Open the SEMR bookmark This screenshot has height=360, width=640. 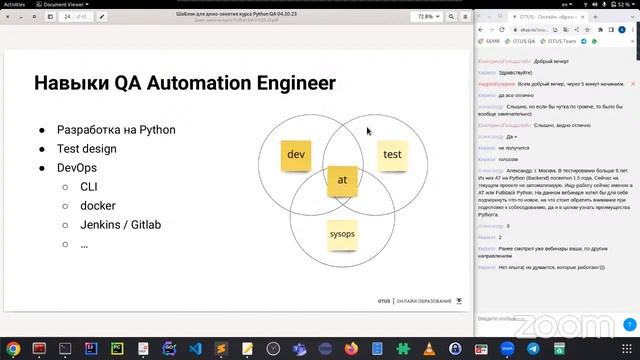[x=489, y=41]
